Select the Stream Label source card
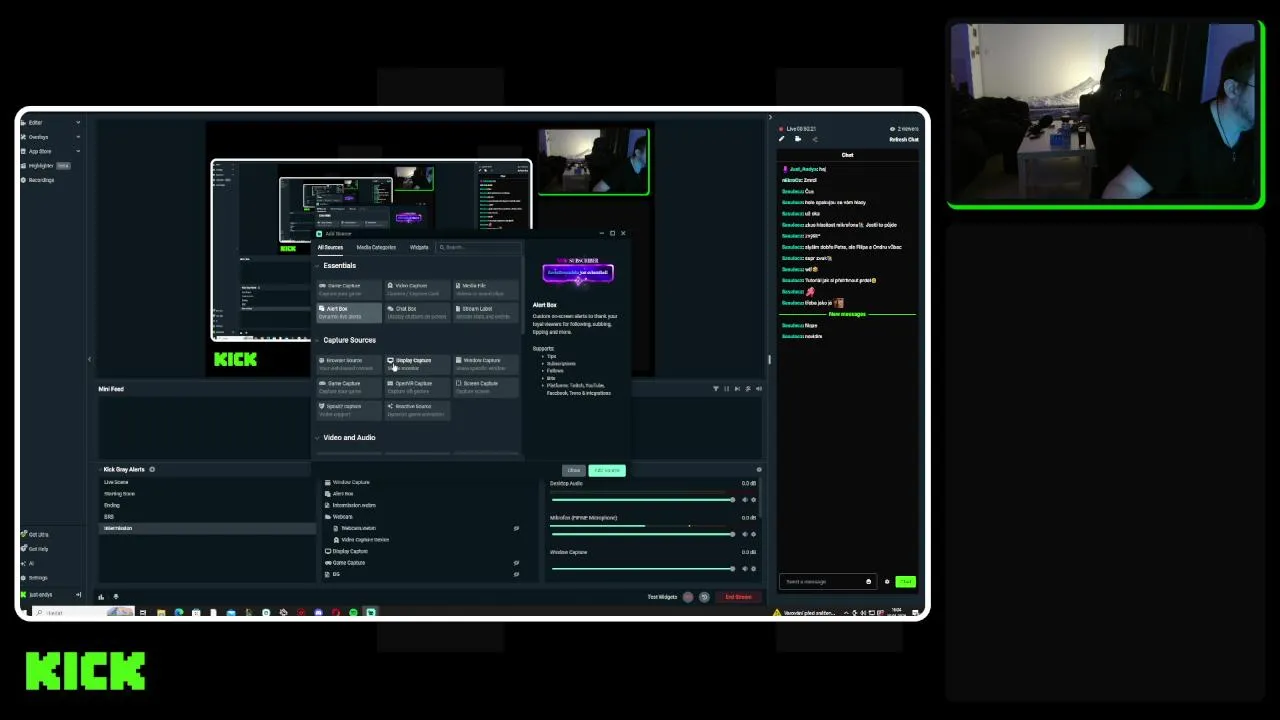Image resolution: width=1280 pixels, height=720 pixels. click(486, 313)
